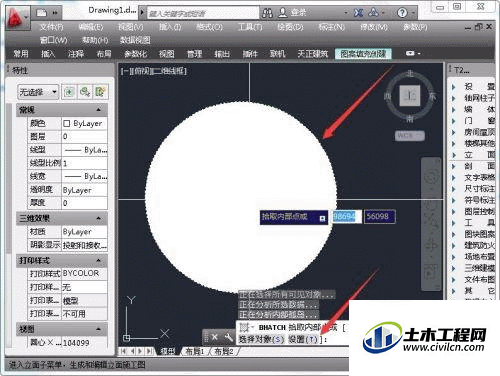Click the hatch icon beside BHATCH prompt
The height and width of the screenshot is (376, 500).
(x=244, y=328)
